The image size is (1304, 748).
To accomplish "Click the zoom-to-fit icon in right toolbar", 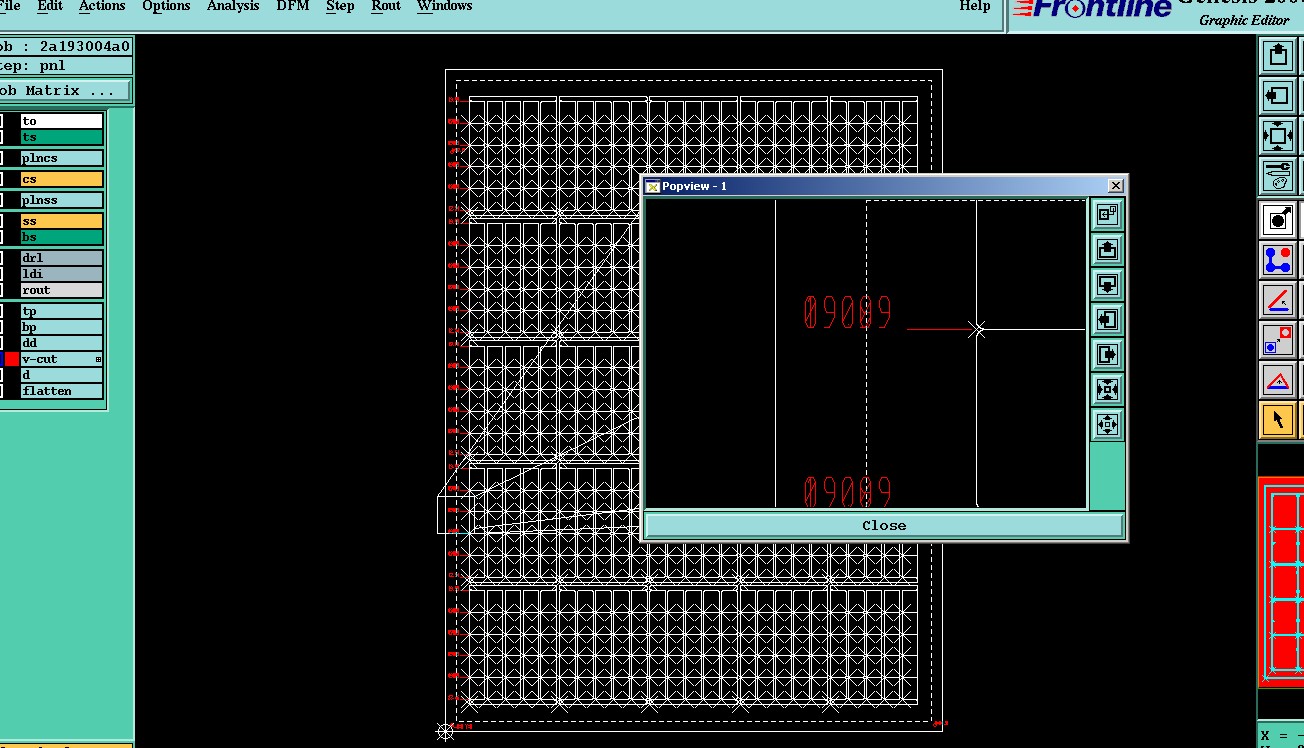I will (x=1278, y=136).
